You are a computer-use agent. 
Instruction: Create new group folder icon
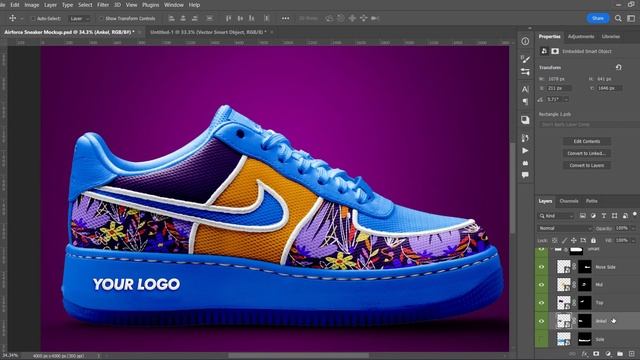[620, 353]
